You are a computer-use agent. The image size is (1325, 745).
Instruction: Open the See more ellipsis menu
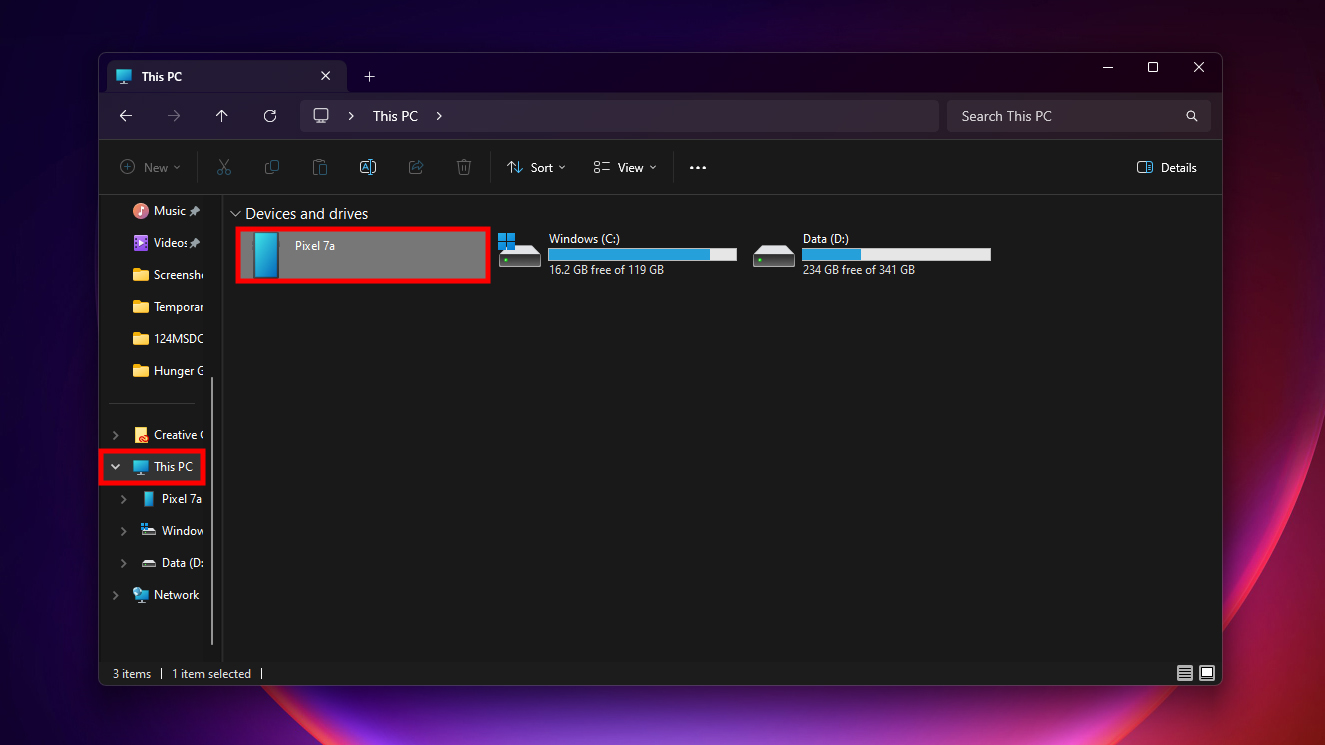(698, 168)
